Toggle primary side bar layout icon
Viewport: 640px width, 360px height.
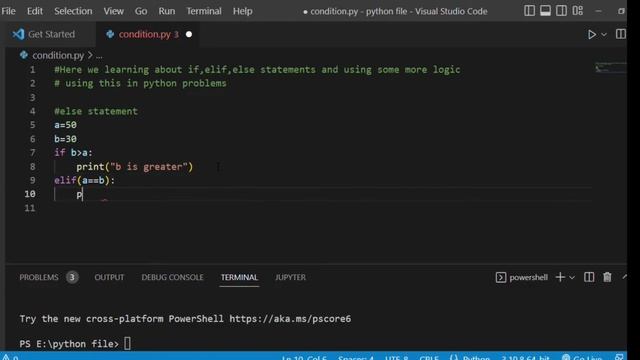pyautogui.click(x=529, y=11)
